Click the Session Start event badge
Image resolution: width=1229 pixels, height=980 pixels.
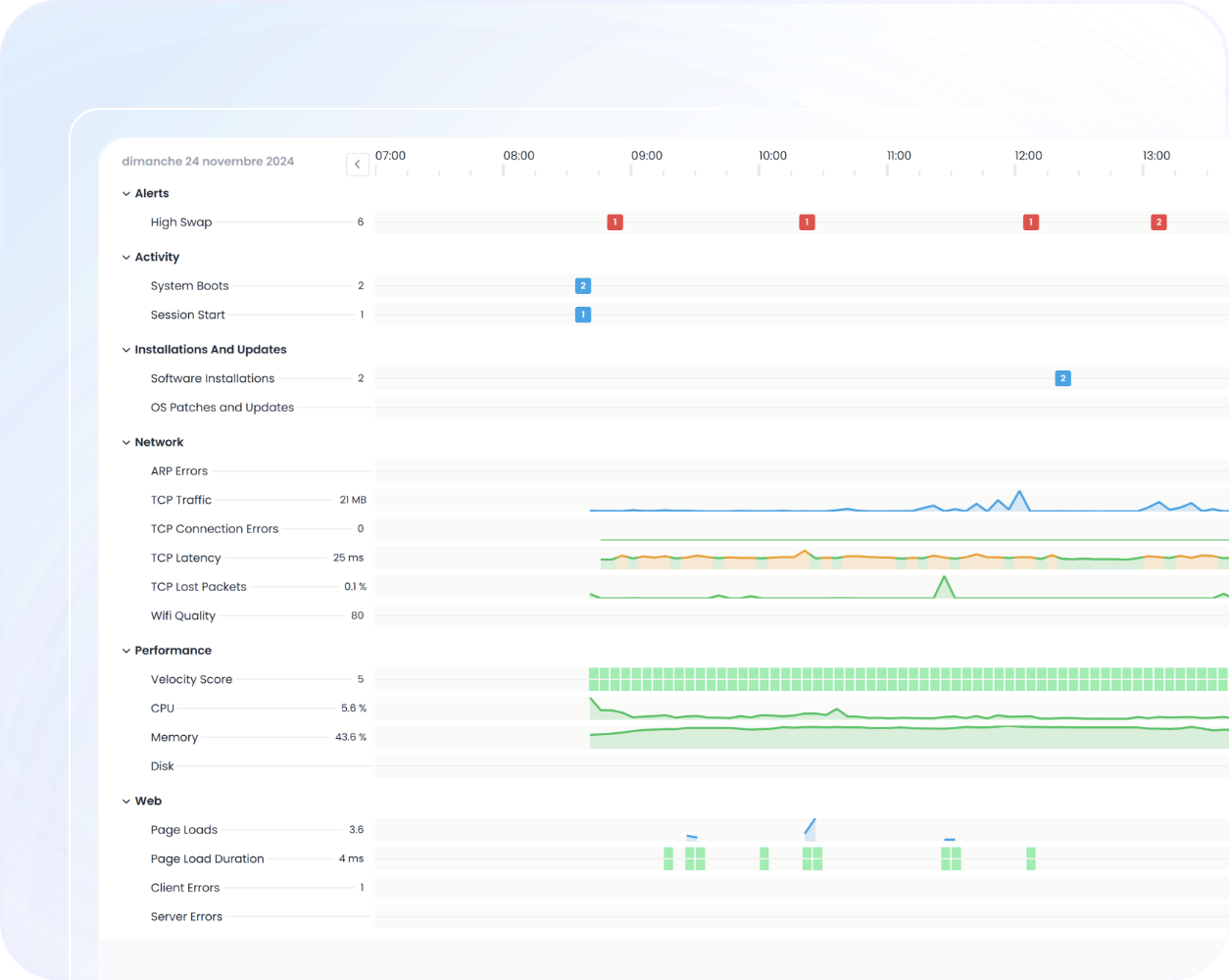(582, 316)
